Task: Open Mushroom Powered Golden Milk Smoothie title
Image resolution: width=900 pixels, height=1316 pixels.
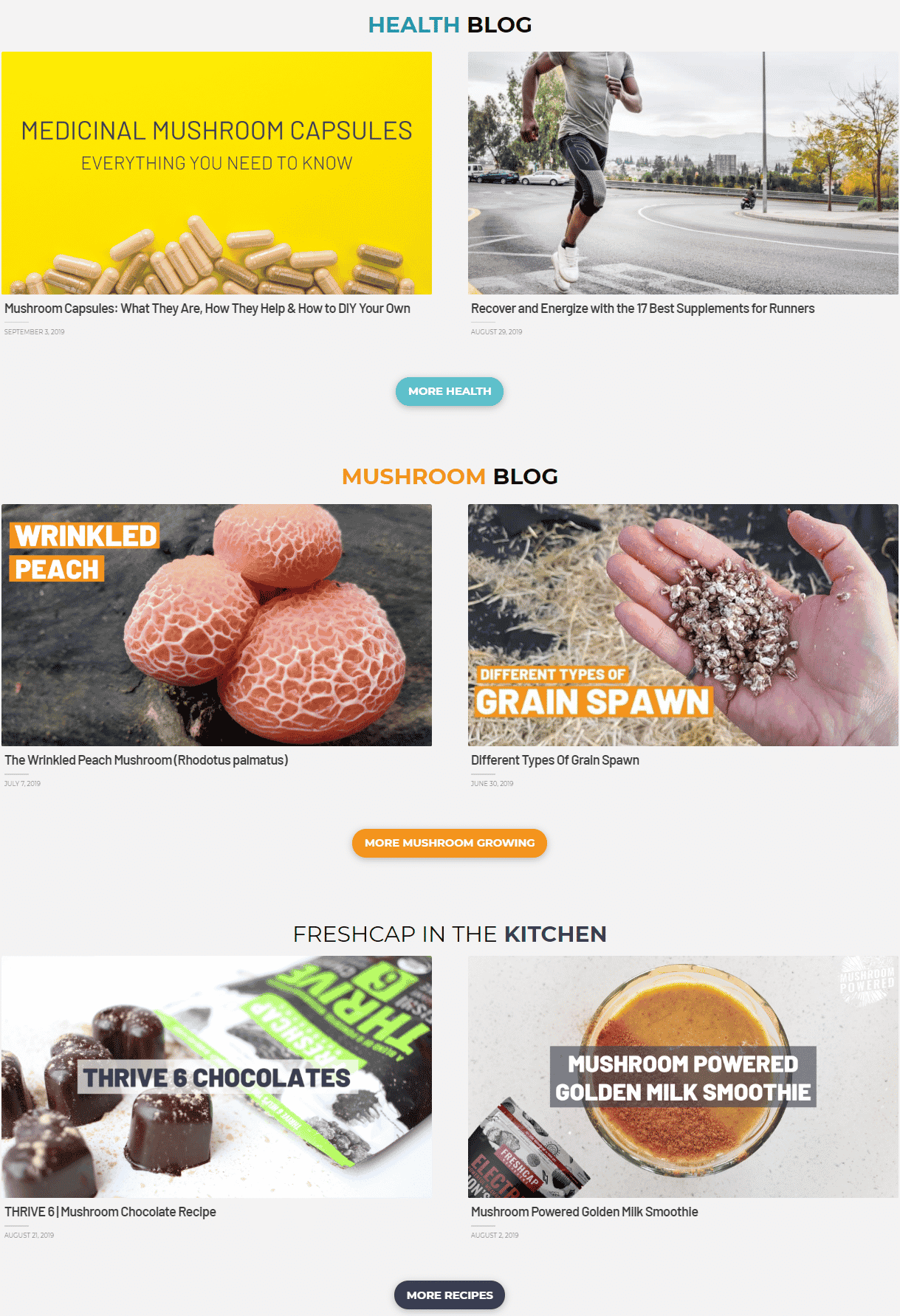Action: pyautogui.click(x=584, y=1212)
